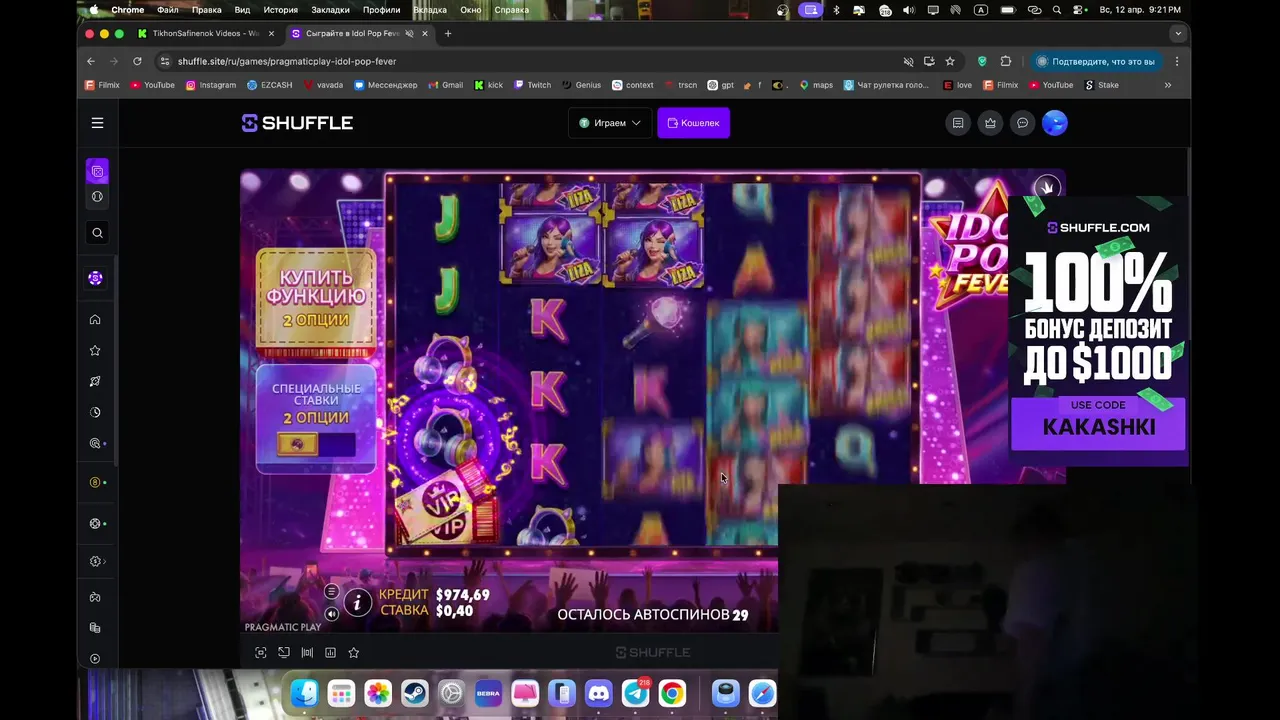Open the 'Правка' menu

[206, 10]
